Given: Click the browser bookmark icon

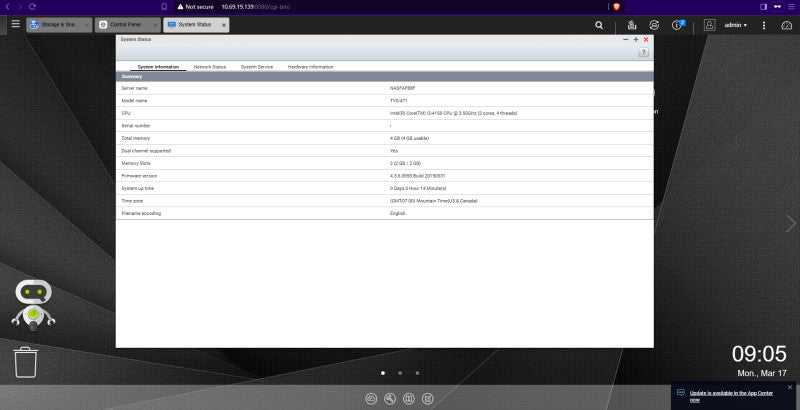Looking at the screenshot, I should point(164,7).
